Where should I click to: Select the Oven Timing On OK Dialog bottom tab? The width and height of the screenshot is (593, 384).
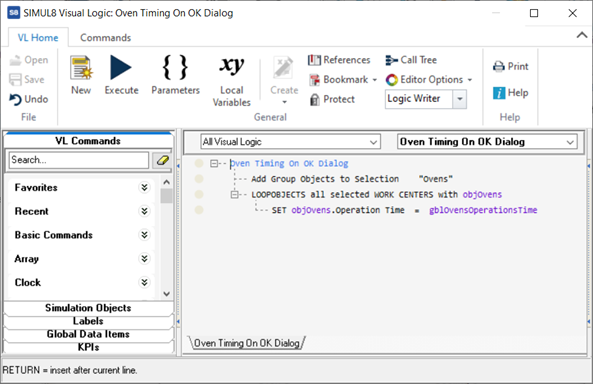click(x=247, y=343)
